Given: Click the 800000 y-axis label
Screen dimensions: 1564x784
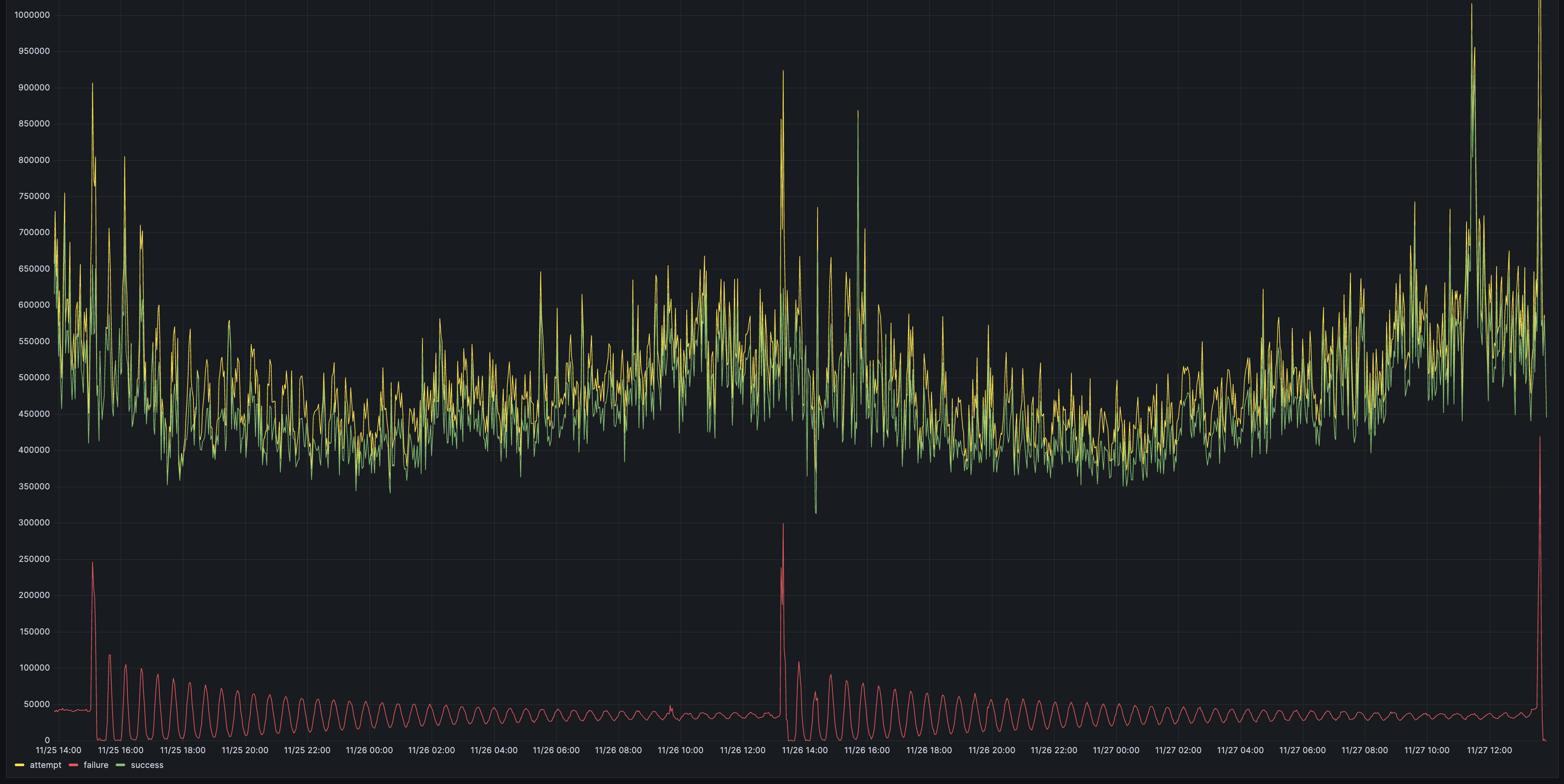Looking at the screenshot, I should (34, 160).
